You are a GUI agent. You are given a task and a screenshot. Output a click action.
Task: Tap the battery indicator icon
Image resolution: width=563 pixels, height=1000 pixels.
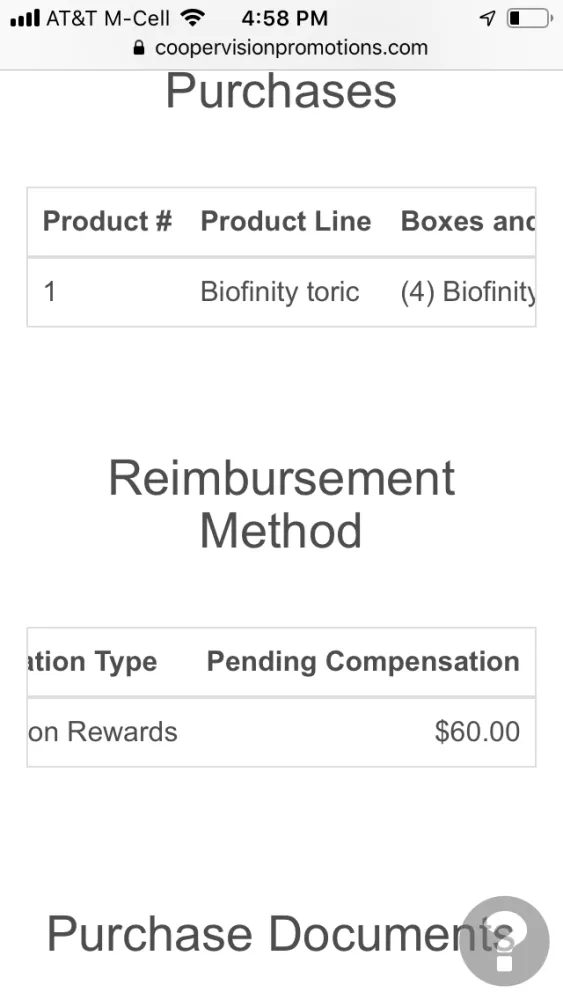point(530,18)
